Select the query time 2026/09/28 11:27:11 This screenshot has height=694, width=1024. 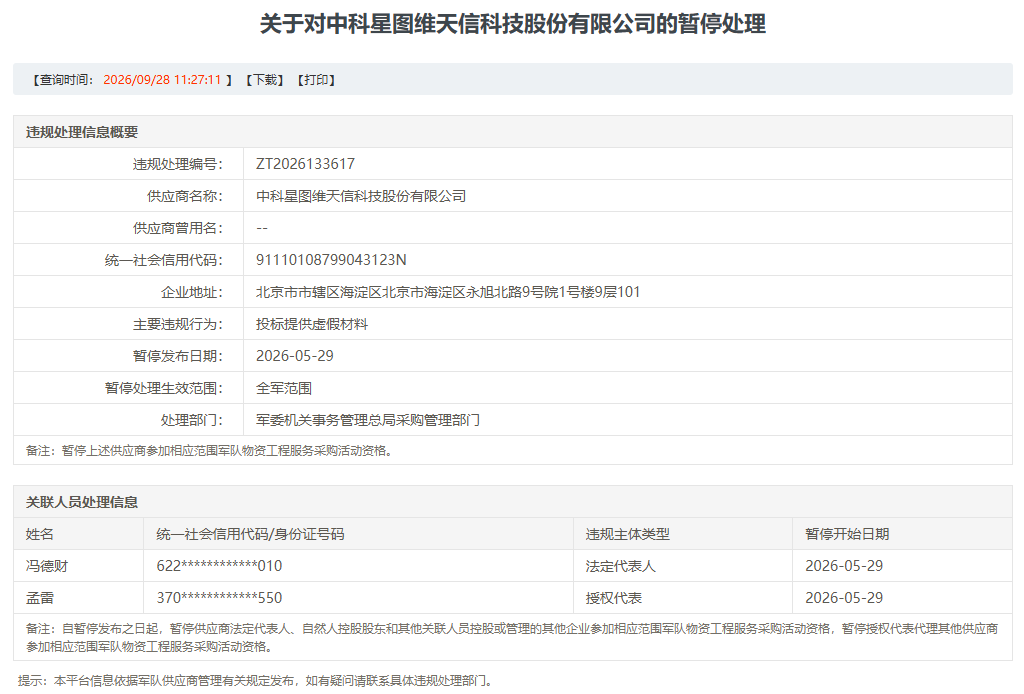162,80
